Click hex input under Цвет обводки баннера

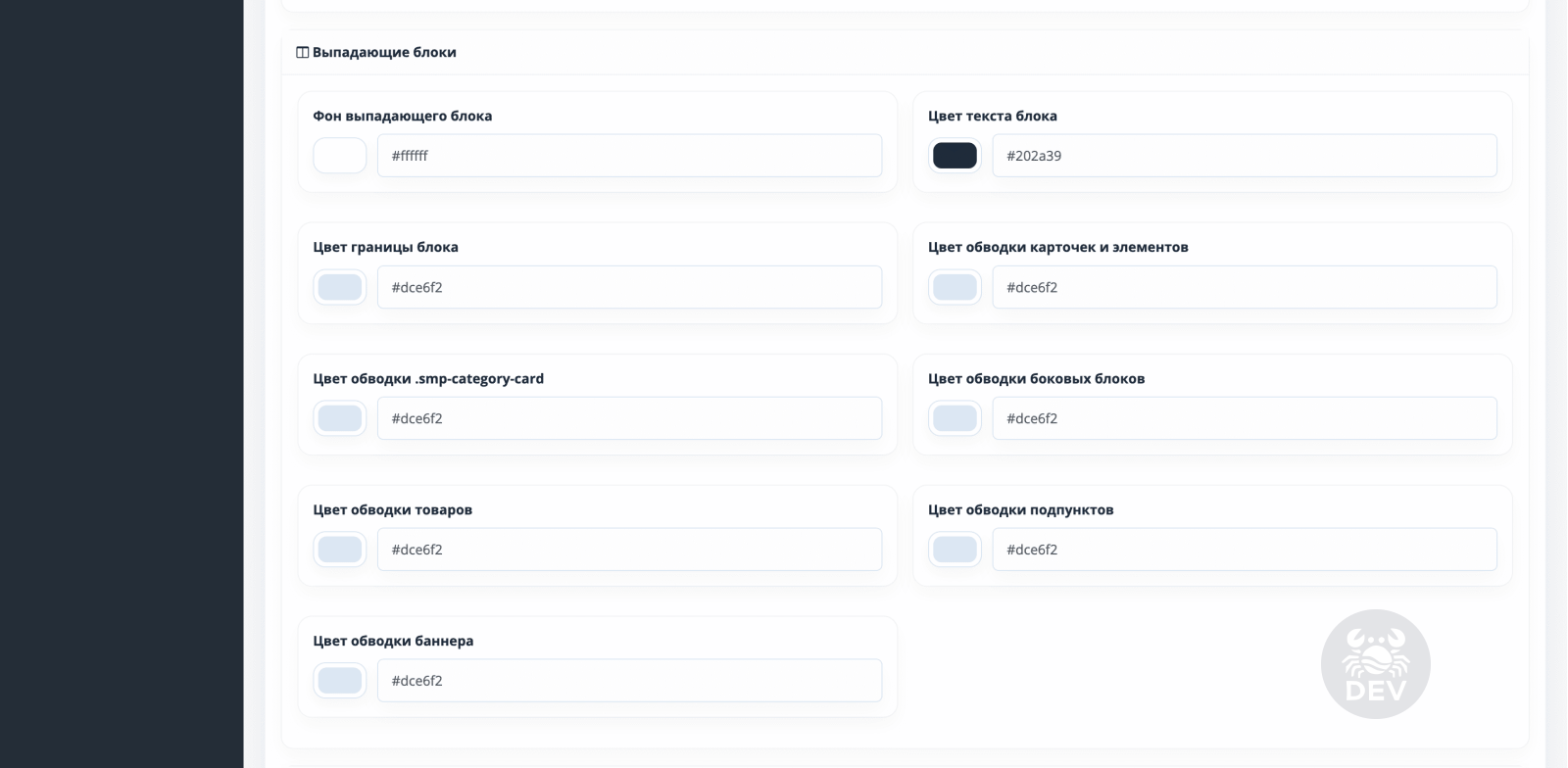point(629,681)
